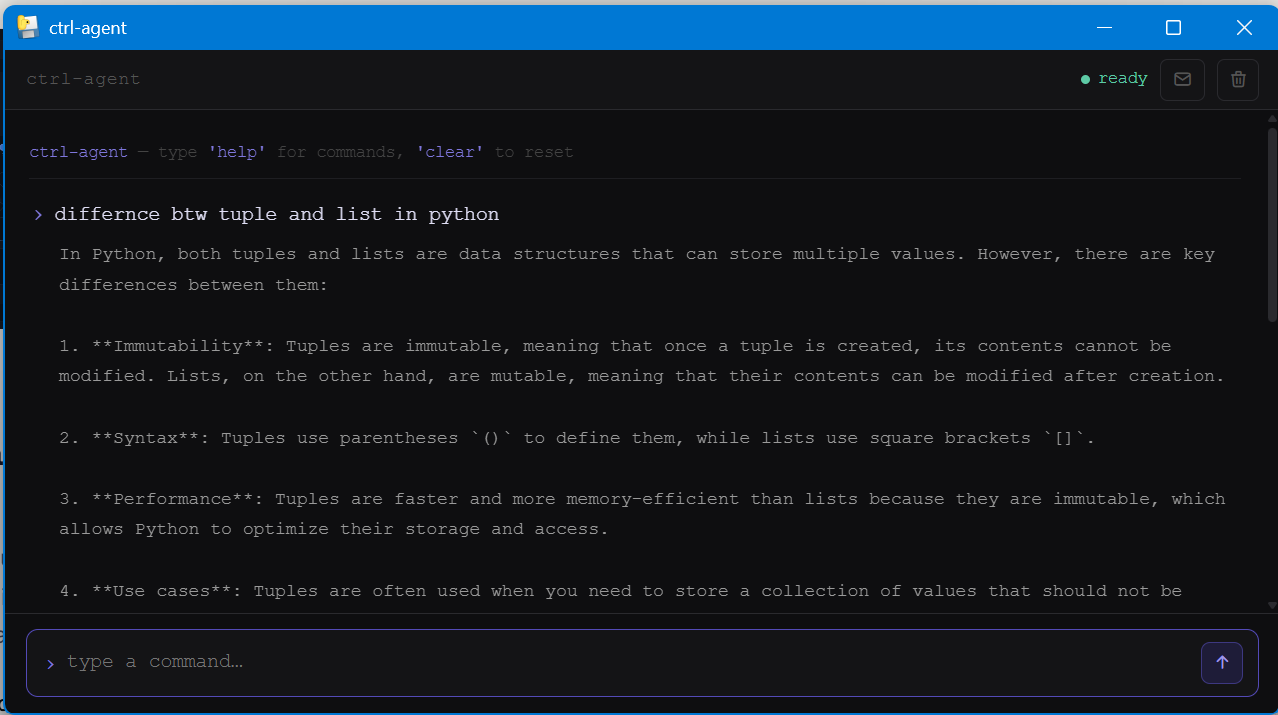Click the 'clear' command hint
The image size is (1278, 715).
click(450, 152)
